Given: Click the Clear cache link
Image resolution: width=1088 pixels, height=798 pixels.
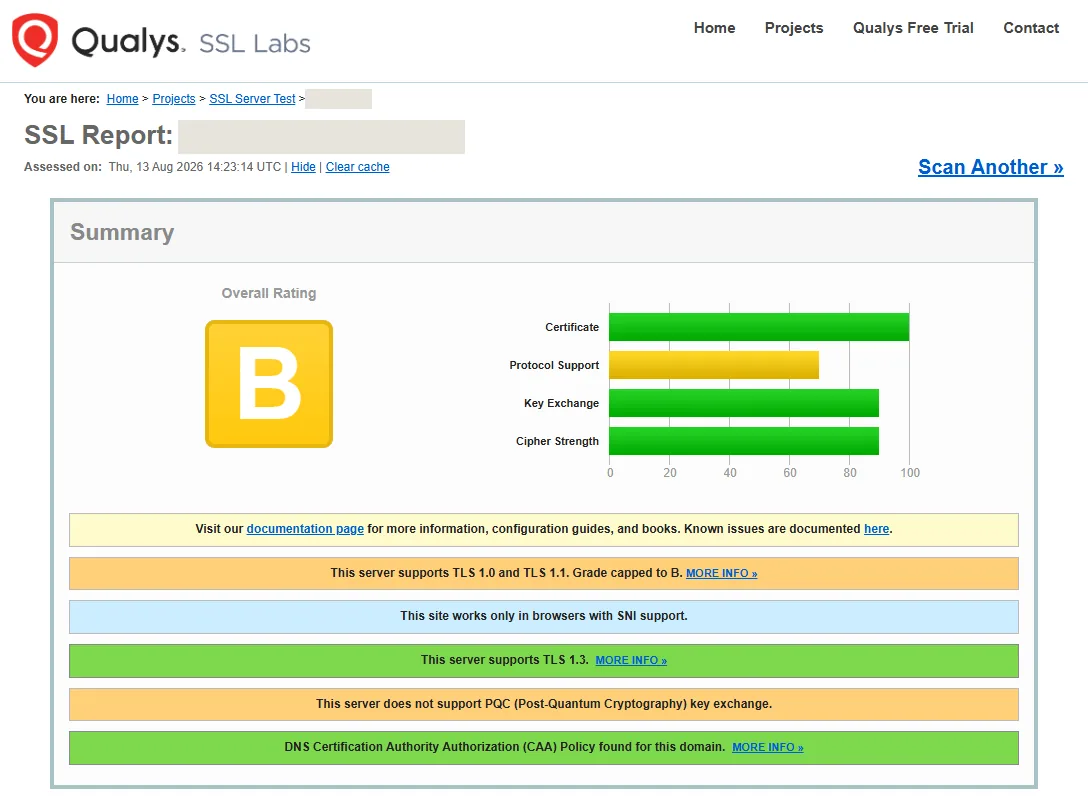Looking at the screenshot, I should 357,167.
